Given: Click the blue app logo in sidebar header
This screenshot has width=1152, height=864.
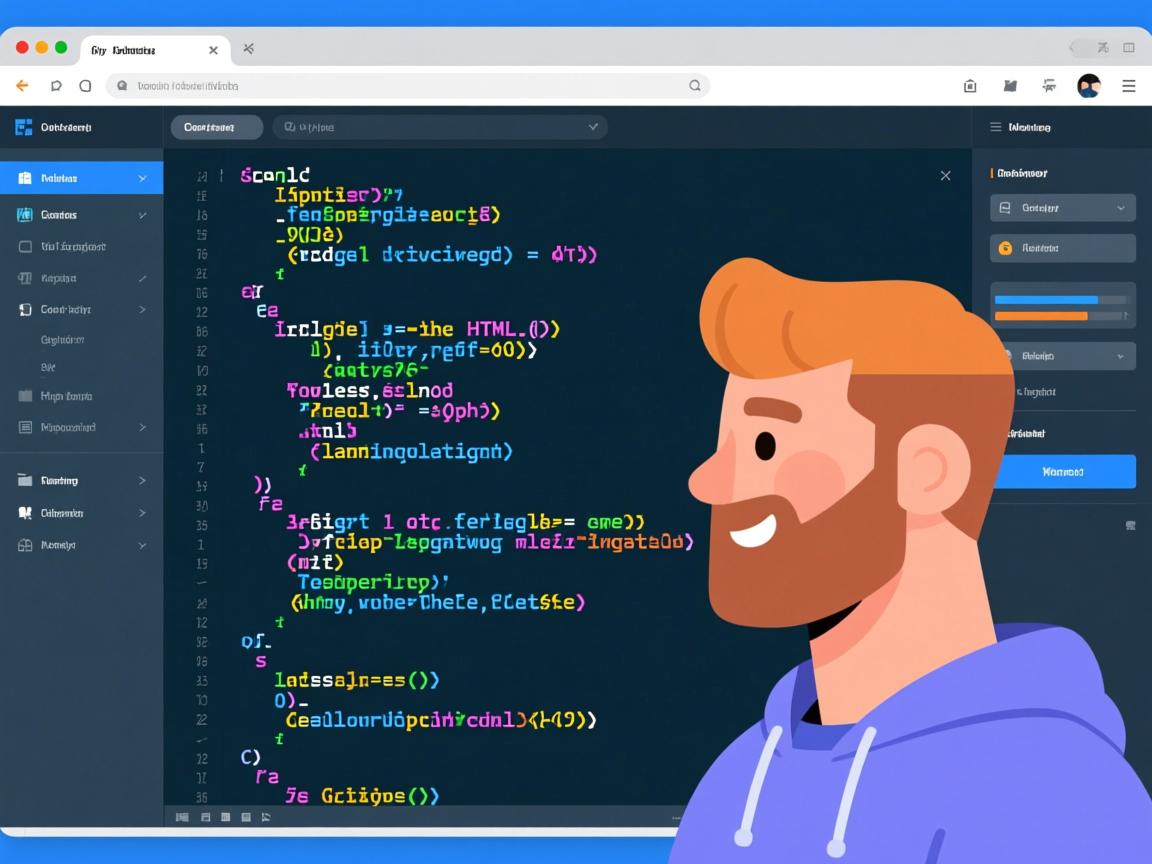Looking at the screenshot, I should tap(24, 127).
